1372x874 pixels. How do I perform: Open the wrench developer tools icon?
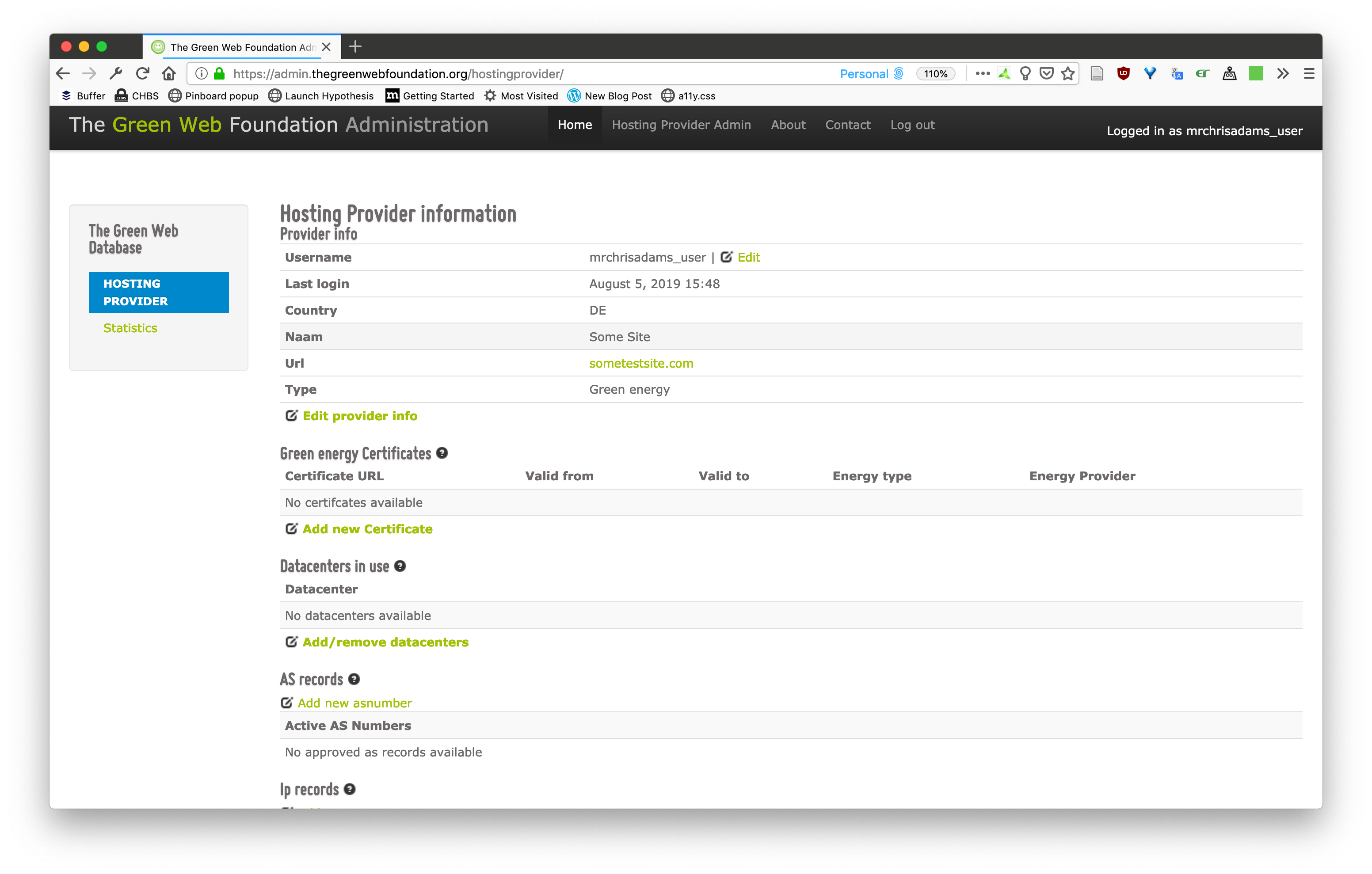pyautogui.click(x=116, y=73)
